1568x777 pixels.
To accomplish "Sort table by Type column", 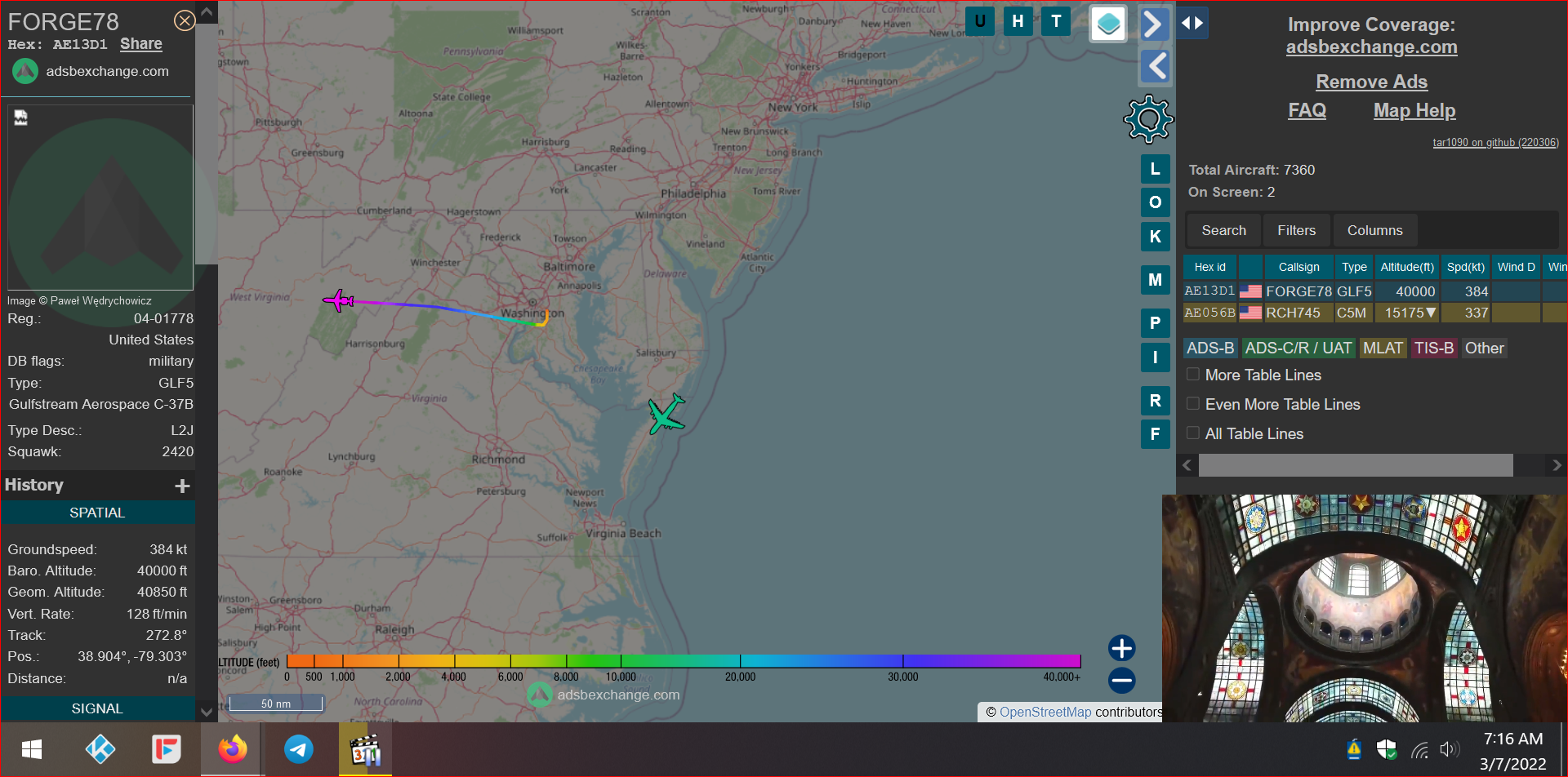I will click(1354, 267).
